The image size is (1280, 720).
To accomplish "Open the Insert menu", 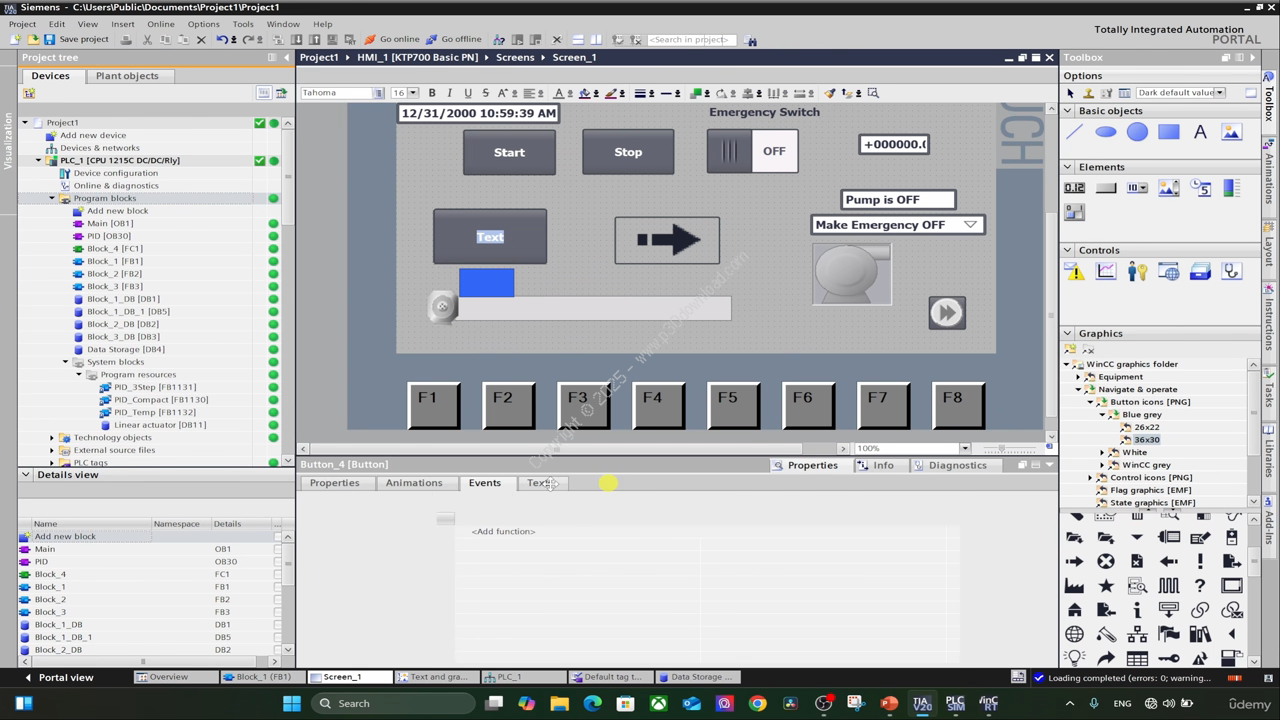I will point(123,24).
